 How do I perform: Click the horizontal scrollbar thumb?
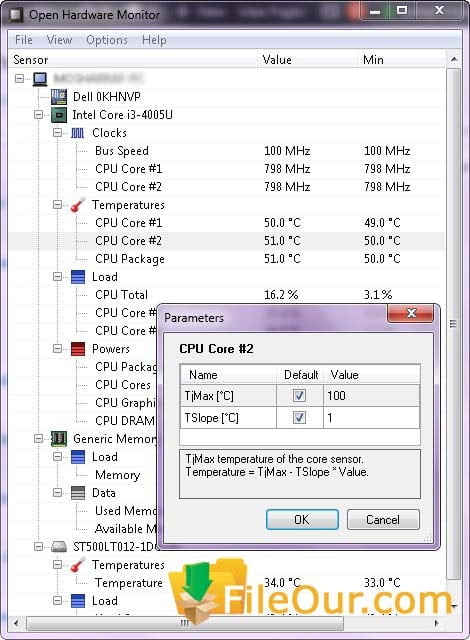tap(185, 623)
